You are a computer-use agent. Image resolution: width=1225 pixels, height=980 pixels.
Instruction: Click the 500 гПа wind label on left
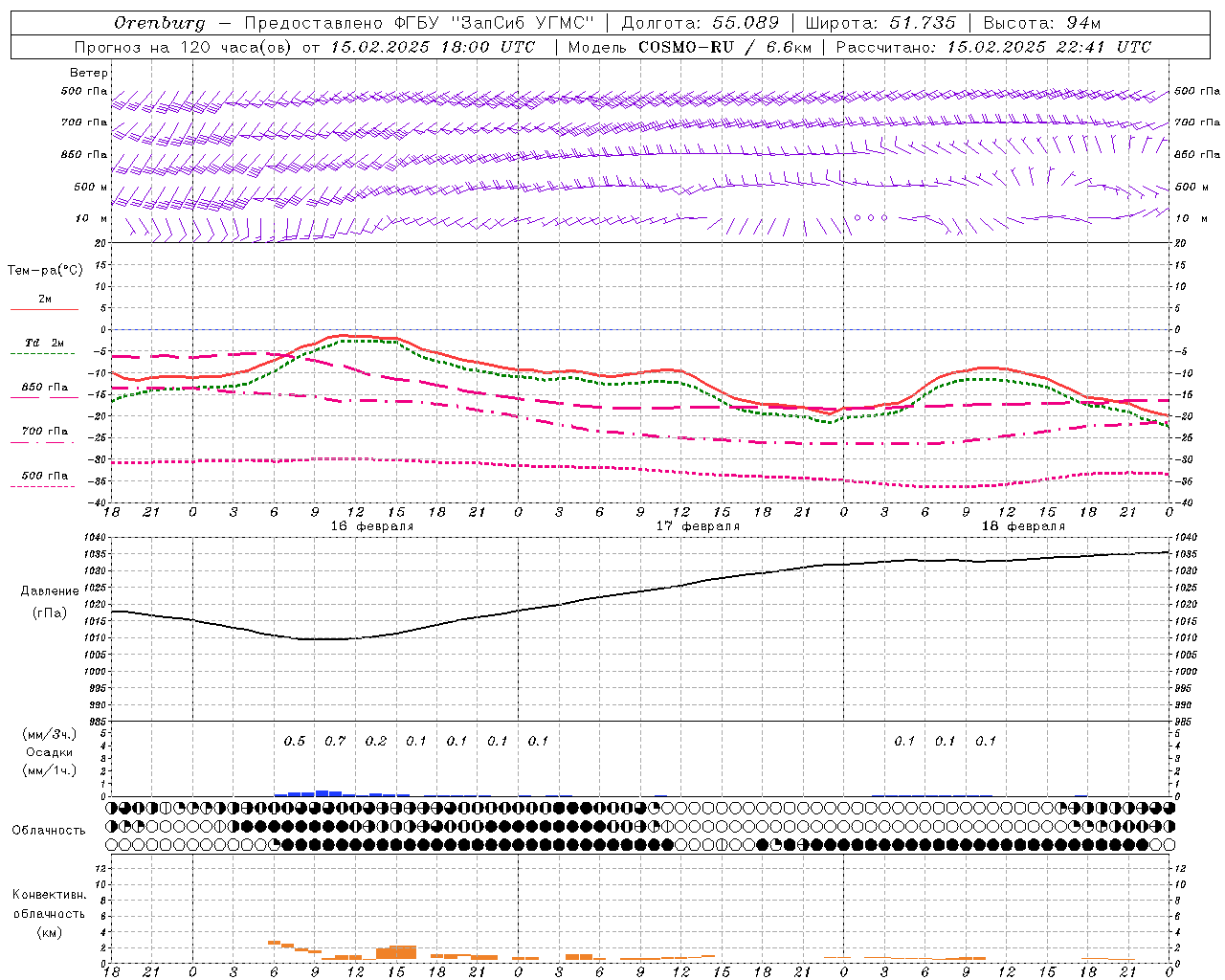click(x=84, y=92)
